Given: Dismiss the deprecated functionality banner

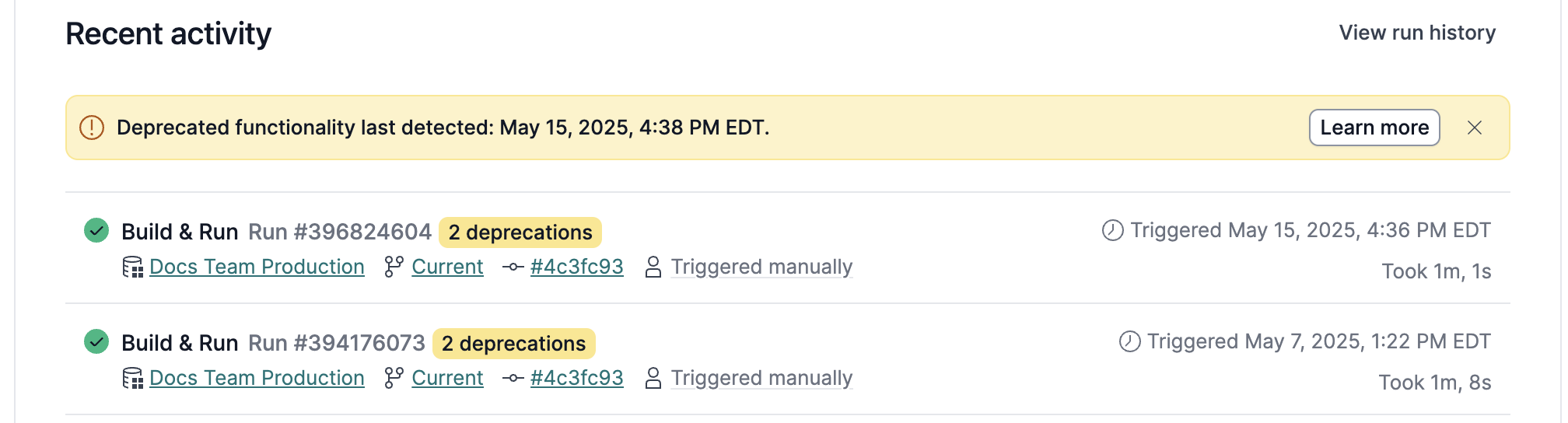Looking at the screenshot, I should [x=1474, y=128].
